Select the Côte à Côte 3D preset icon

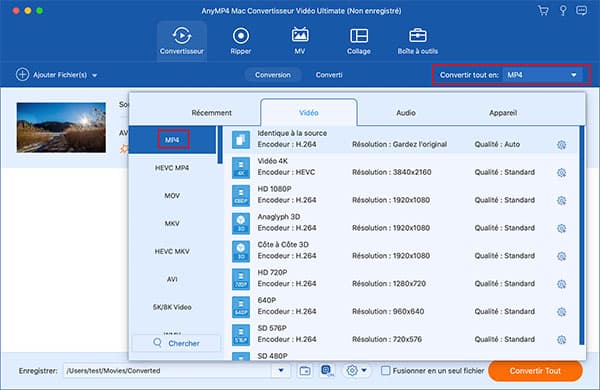tap(241, 251)
